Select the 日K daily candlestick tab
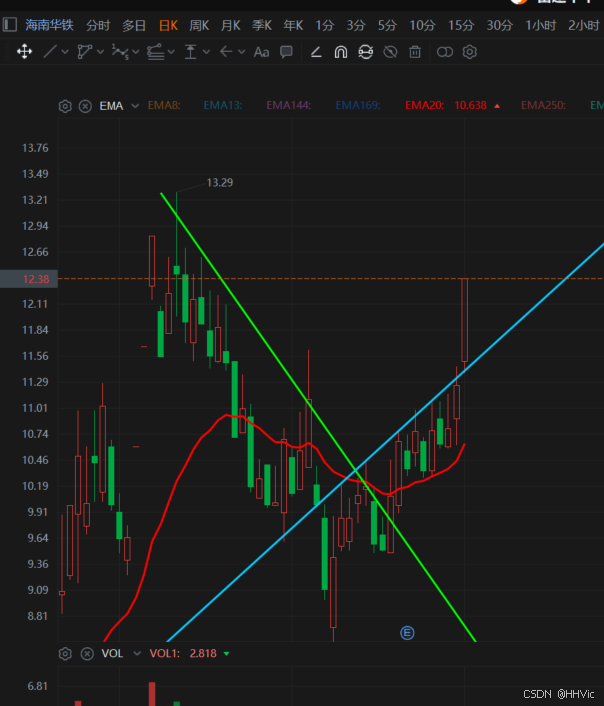This screenshot has height=706, width=604. [x=168, y=25]
